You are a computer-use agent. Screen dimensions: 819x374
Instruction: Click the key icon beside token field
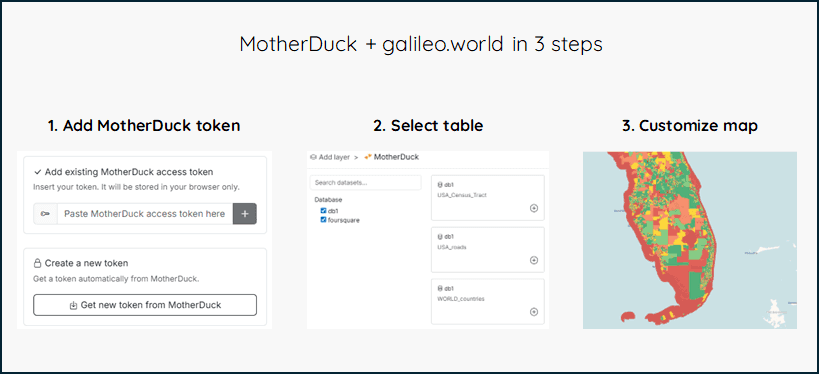point(45,214)
